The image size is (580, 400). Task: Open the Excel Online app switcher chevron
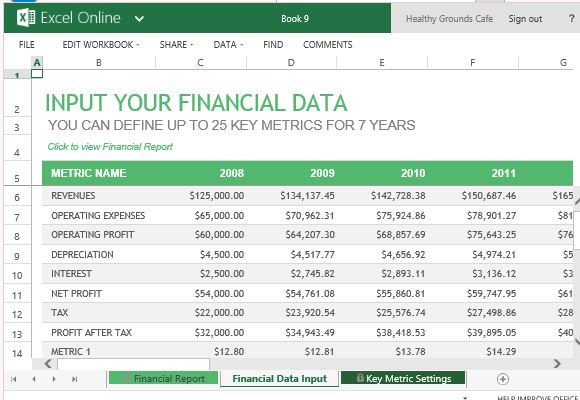point(139,19)
